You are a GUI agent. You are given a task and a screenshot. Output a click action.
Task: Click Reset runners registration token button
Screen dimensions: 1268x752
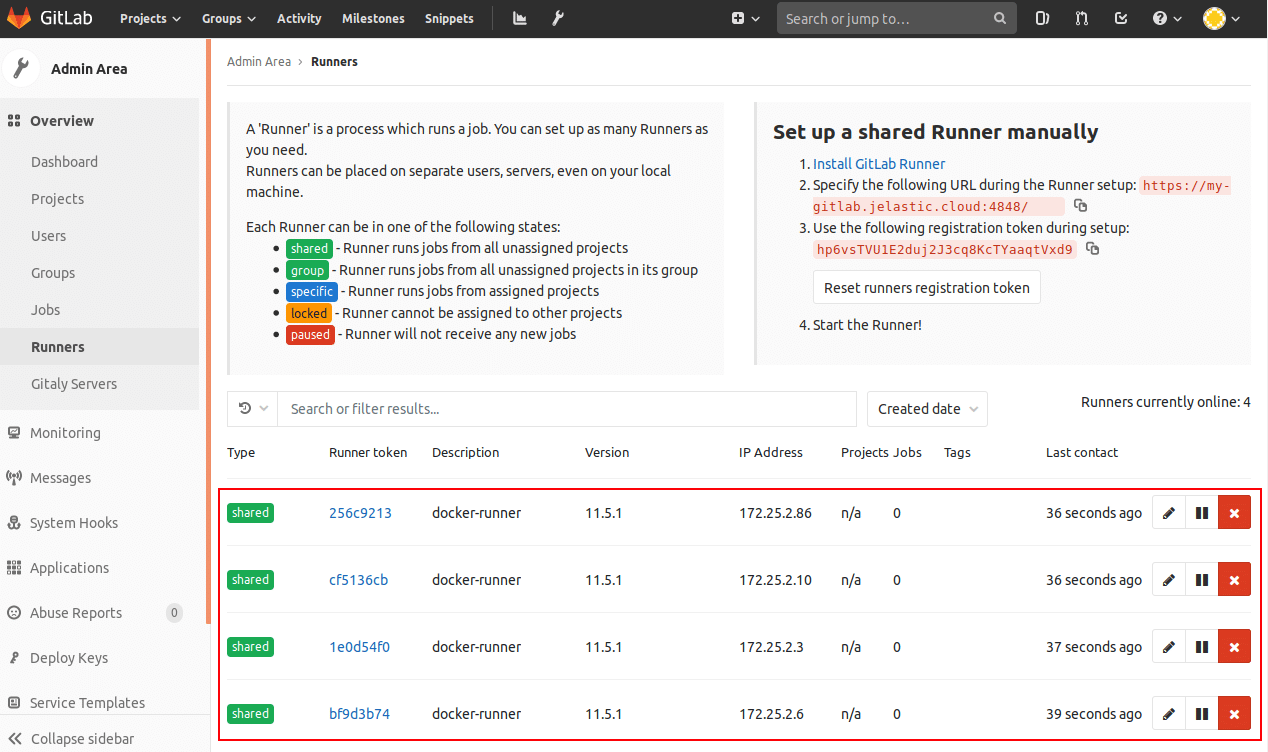[927, 288]
